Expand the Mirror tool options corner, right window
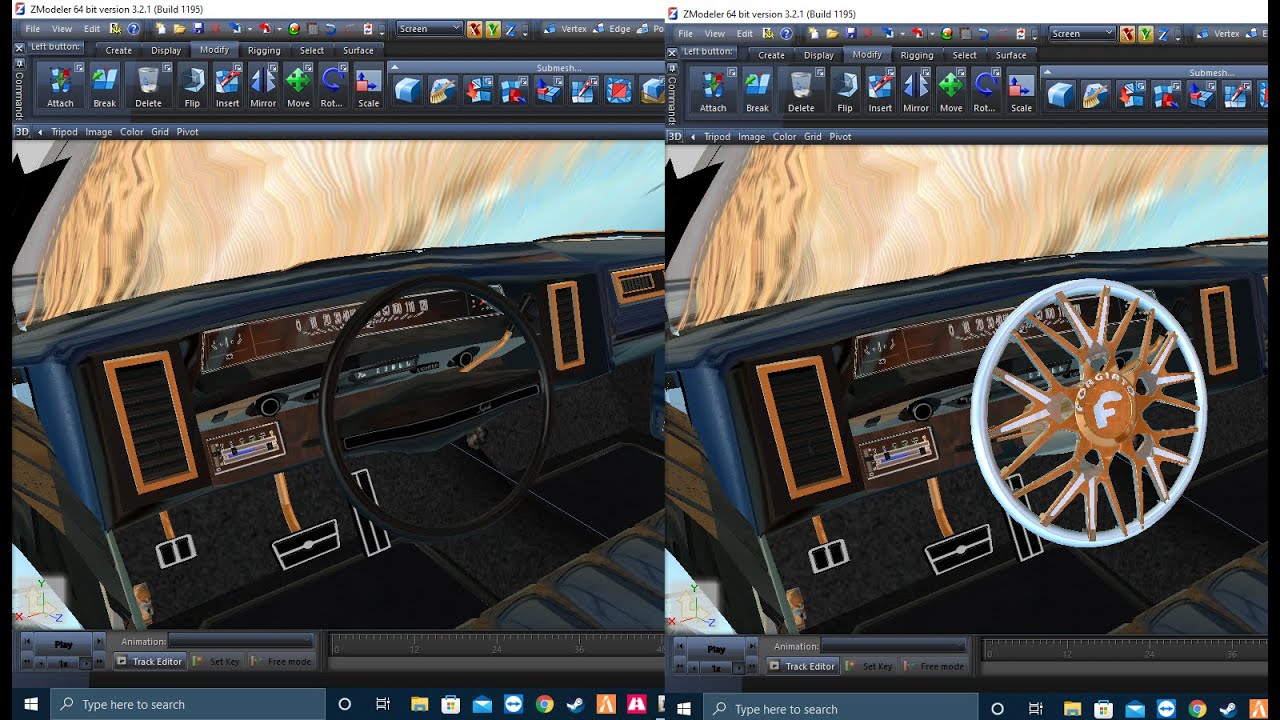Screen dimensions: 1280x720 pyautogui.click(x=928, y=72)
